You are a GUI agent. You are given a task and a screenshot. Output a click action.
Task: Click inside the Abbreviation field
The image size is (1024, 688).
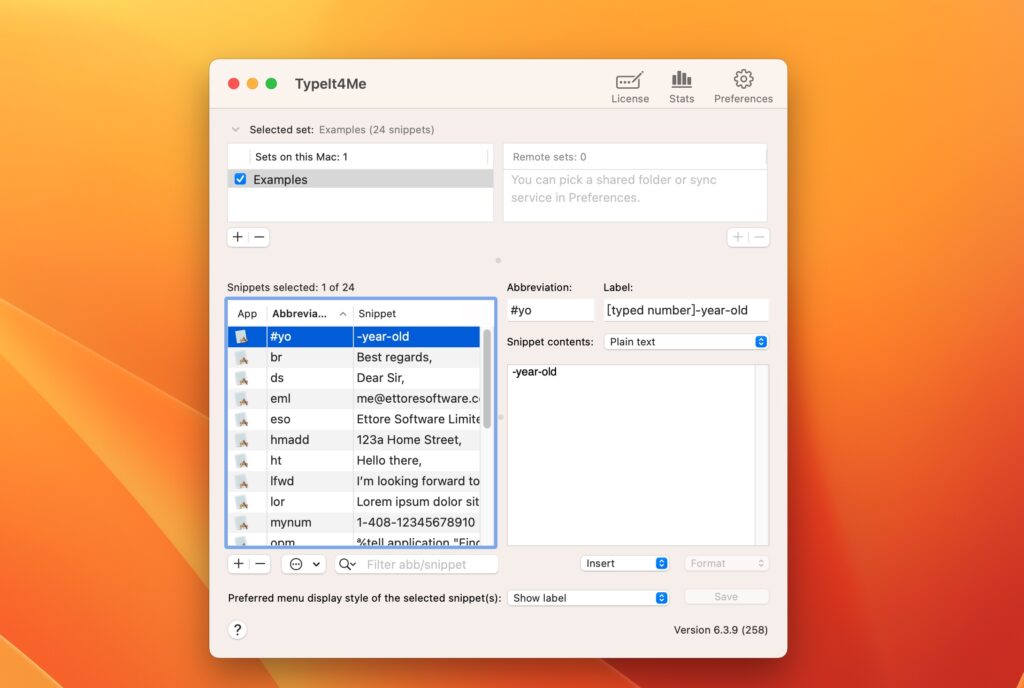(x=550, y=310)
